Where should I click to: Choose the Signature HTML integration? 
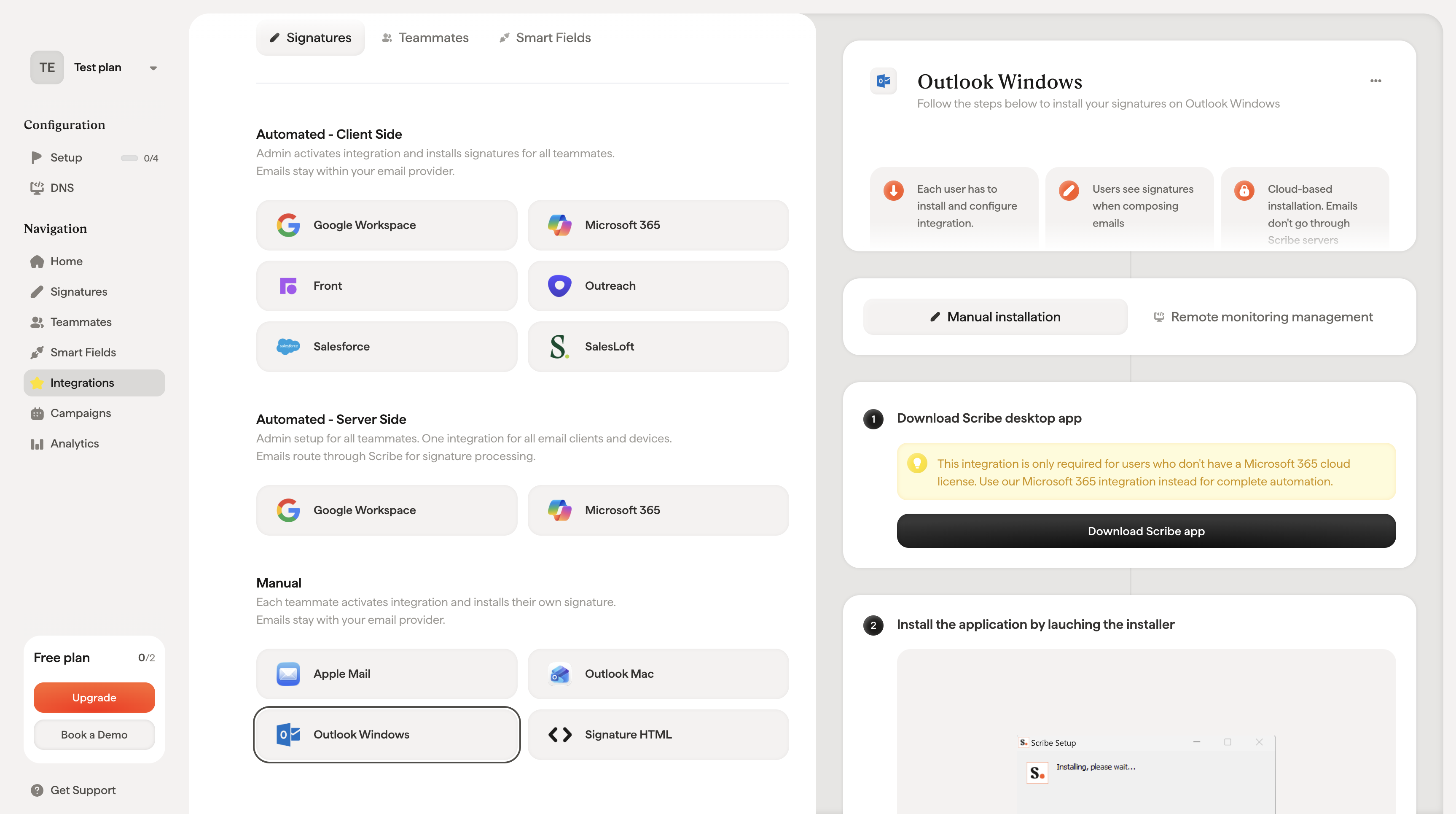point(658,735)
